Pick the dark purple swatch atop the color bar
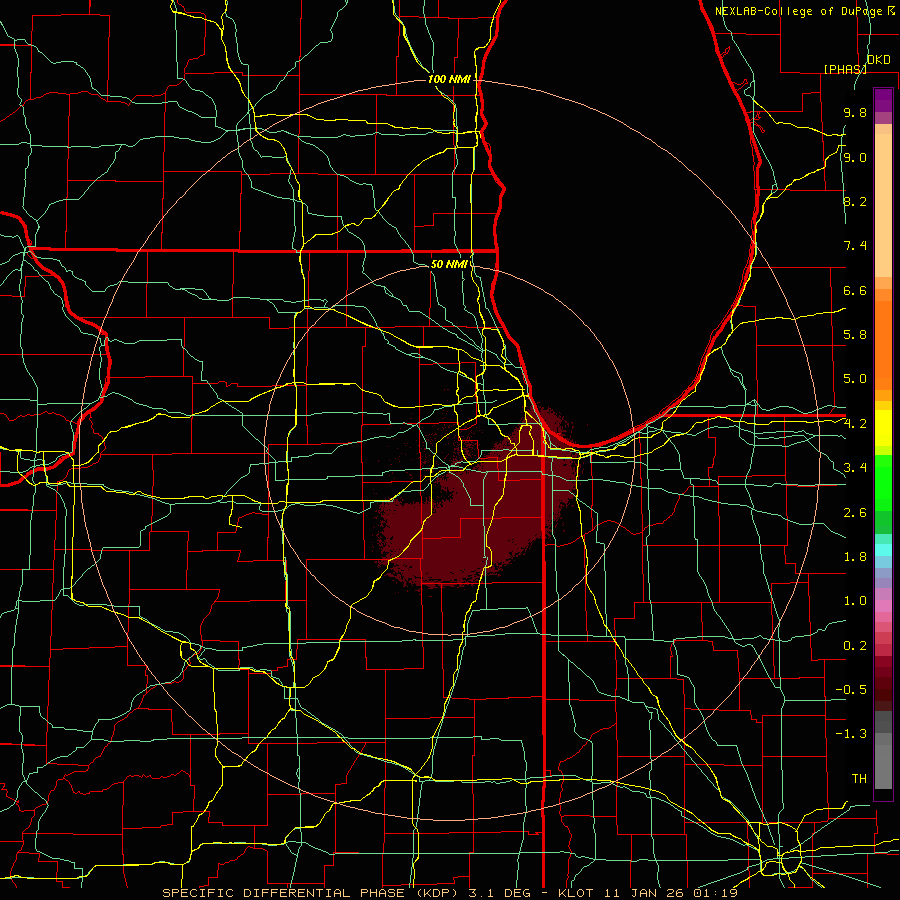The image size is (900, 900). [x=883, y=100]
